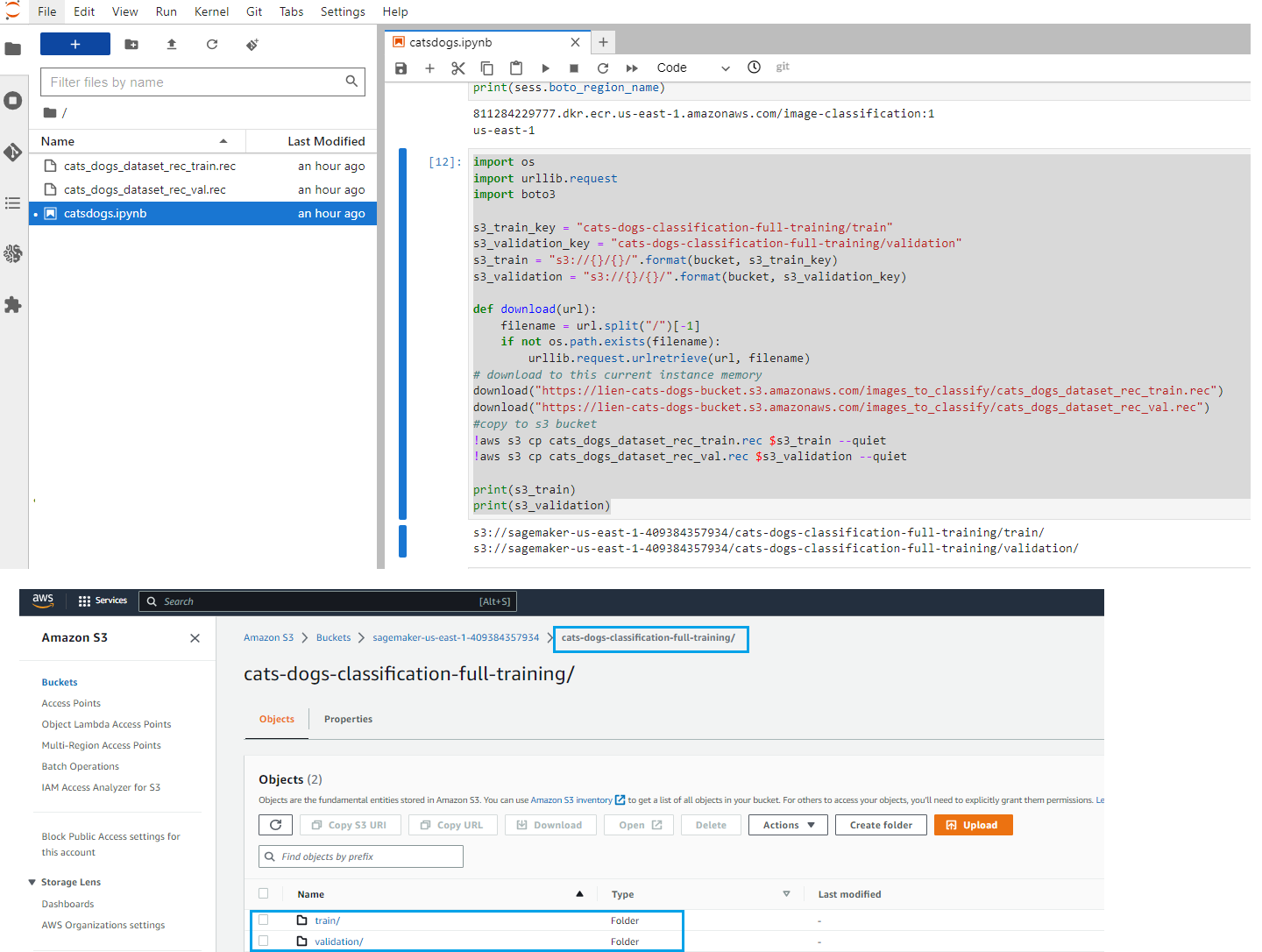The width and height of the screenshot is (1262, 952).
Task: Close the catsdogs.ipynb tab
Action: tap(575, 42)
